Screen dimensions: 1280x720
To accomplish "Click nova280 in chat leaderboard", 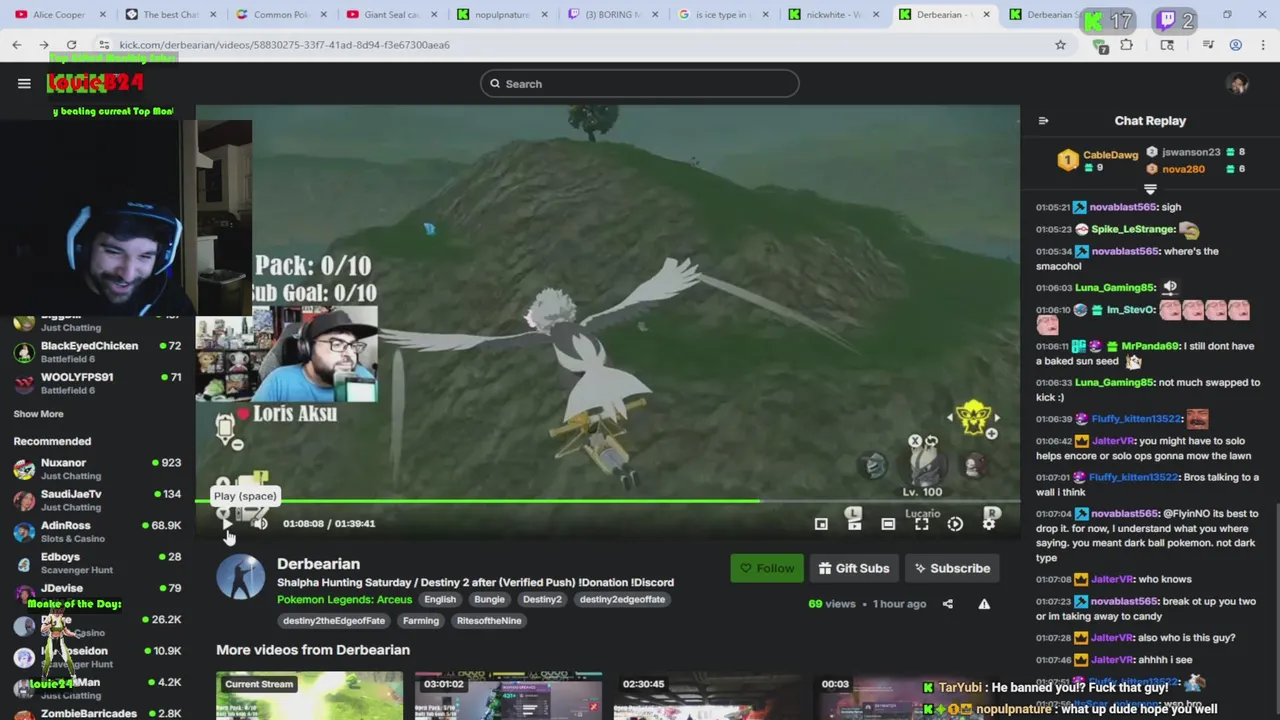I will click(1183, 169).
